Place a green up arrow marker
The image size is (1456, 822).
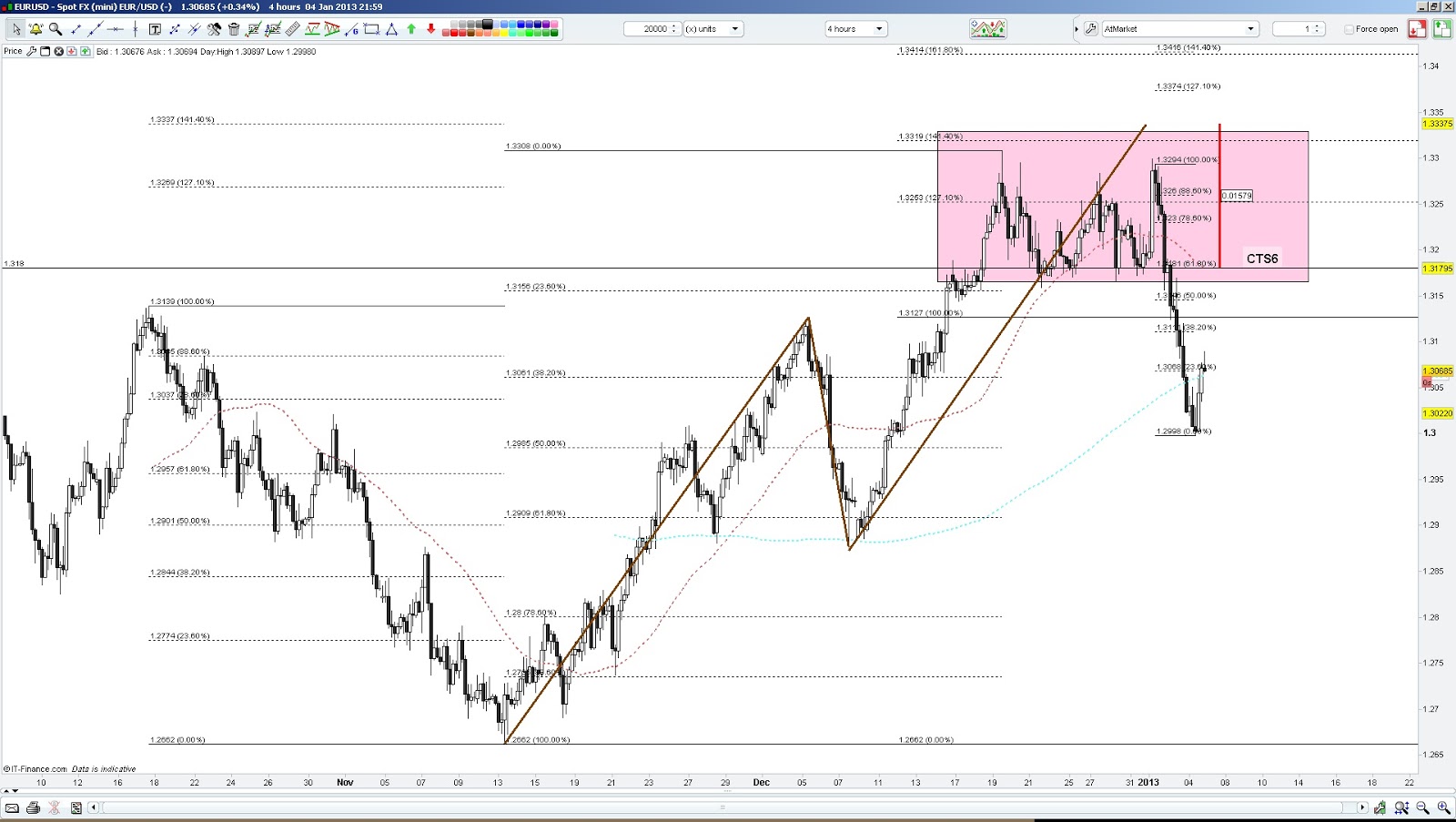[411, 29]
